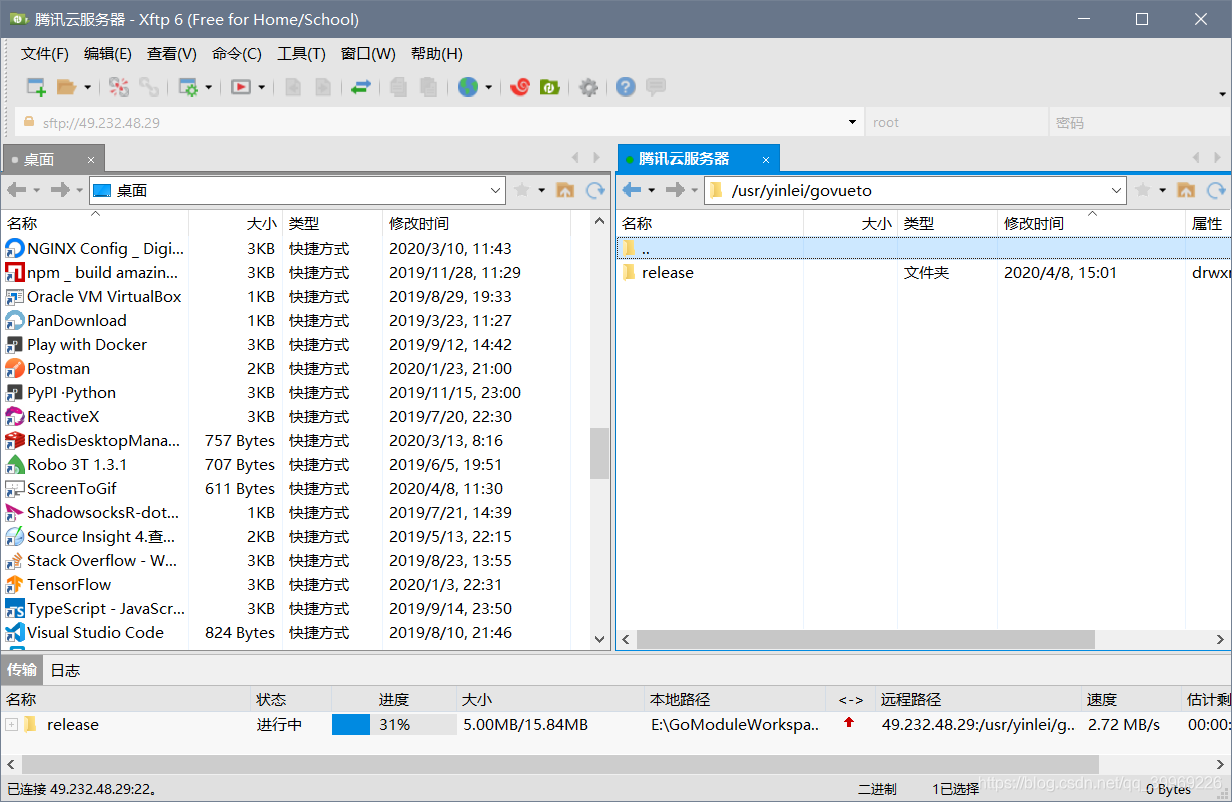1232x802 pixels.
Task: Click the red play transfer icon
Action: (x=240, y=87)
